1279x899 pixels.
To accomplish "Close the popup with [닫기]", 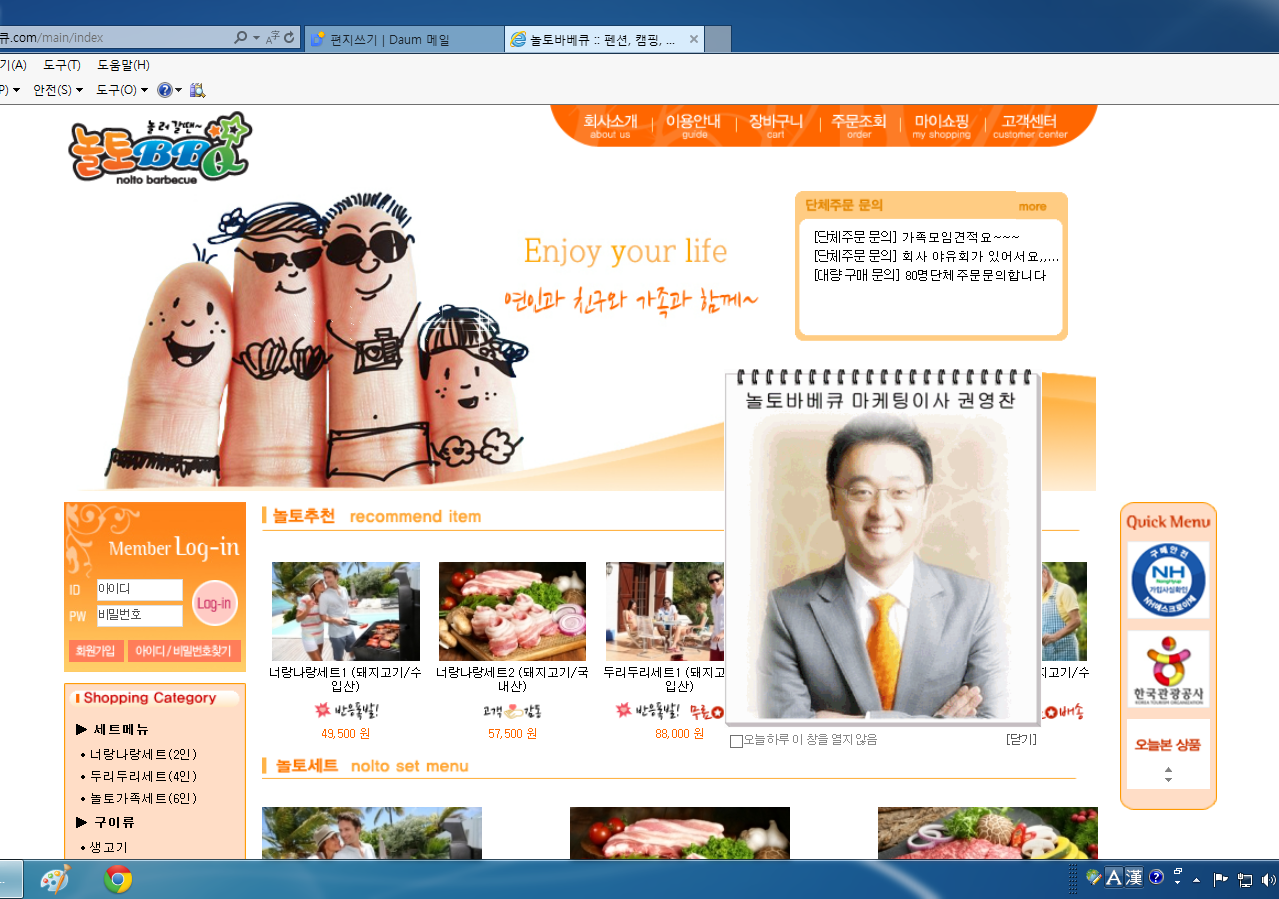I will tap(1021, 740).
